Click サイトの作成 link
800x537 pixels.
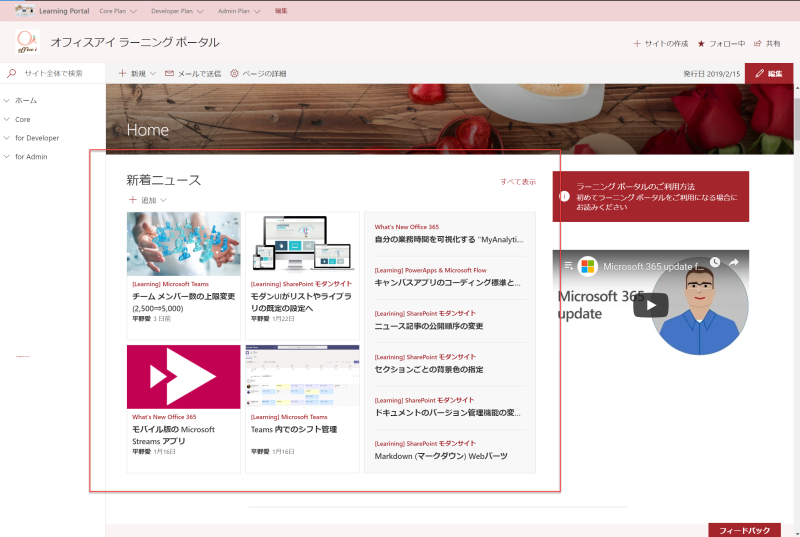[x=661, y=43]
